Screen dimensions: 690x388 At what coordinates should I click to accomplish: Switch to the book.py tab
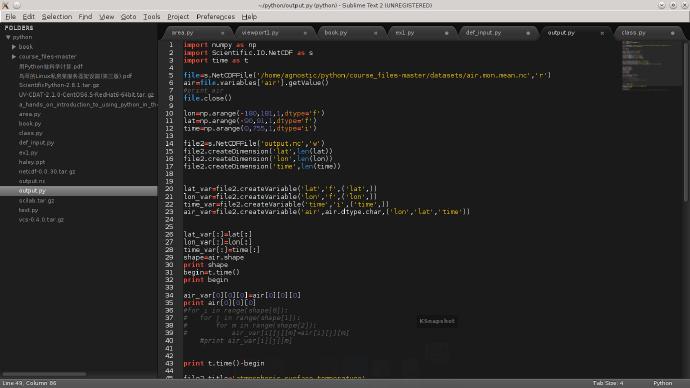(x=336, y=33)
